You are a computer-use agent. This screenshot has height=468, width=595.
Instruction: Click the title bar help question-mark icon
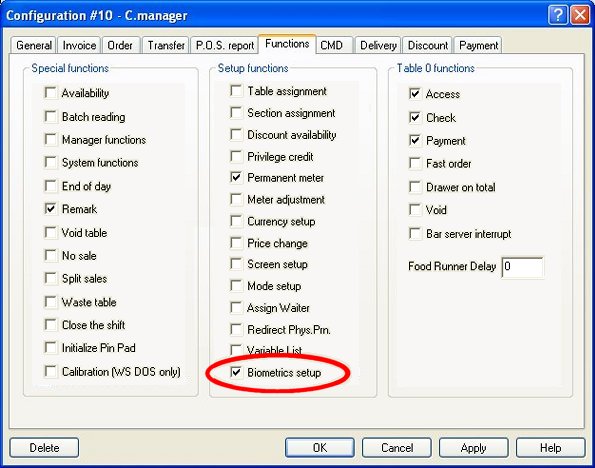coord(558,15)
